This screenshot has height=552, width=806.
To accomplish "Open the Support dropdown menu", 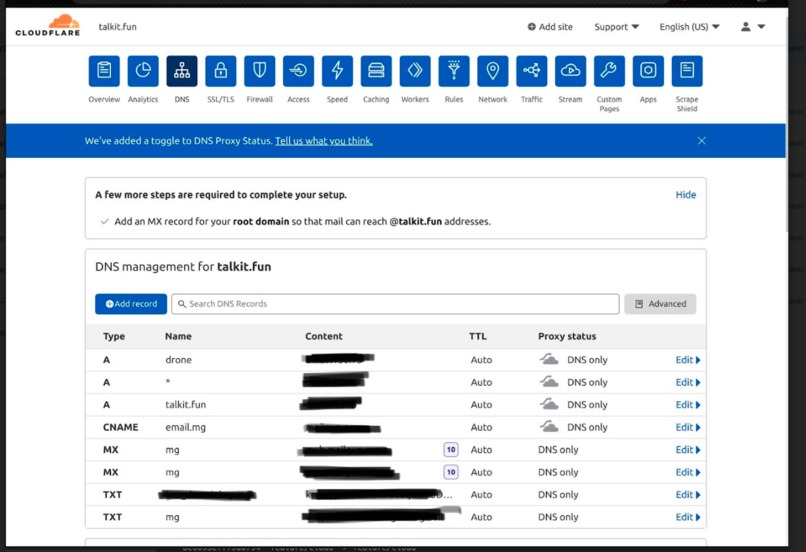I will point(616,27).
